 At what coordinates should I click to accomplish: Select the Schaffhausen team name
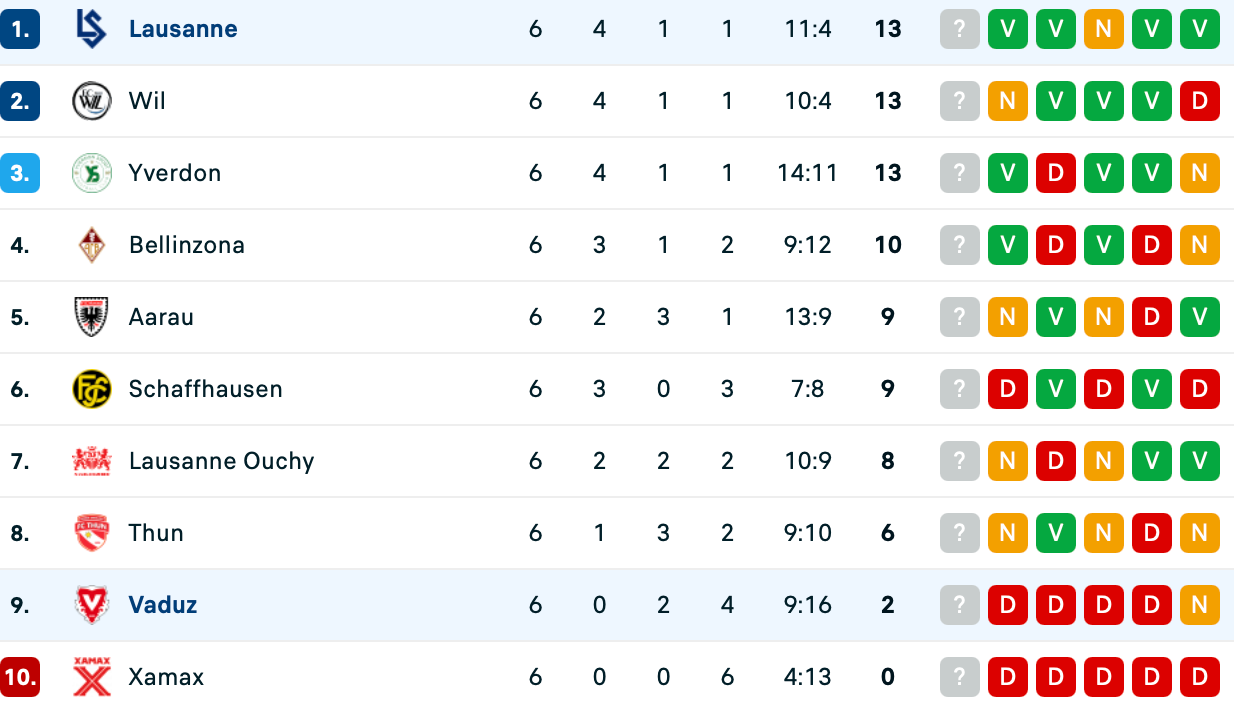point(206,389)
